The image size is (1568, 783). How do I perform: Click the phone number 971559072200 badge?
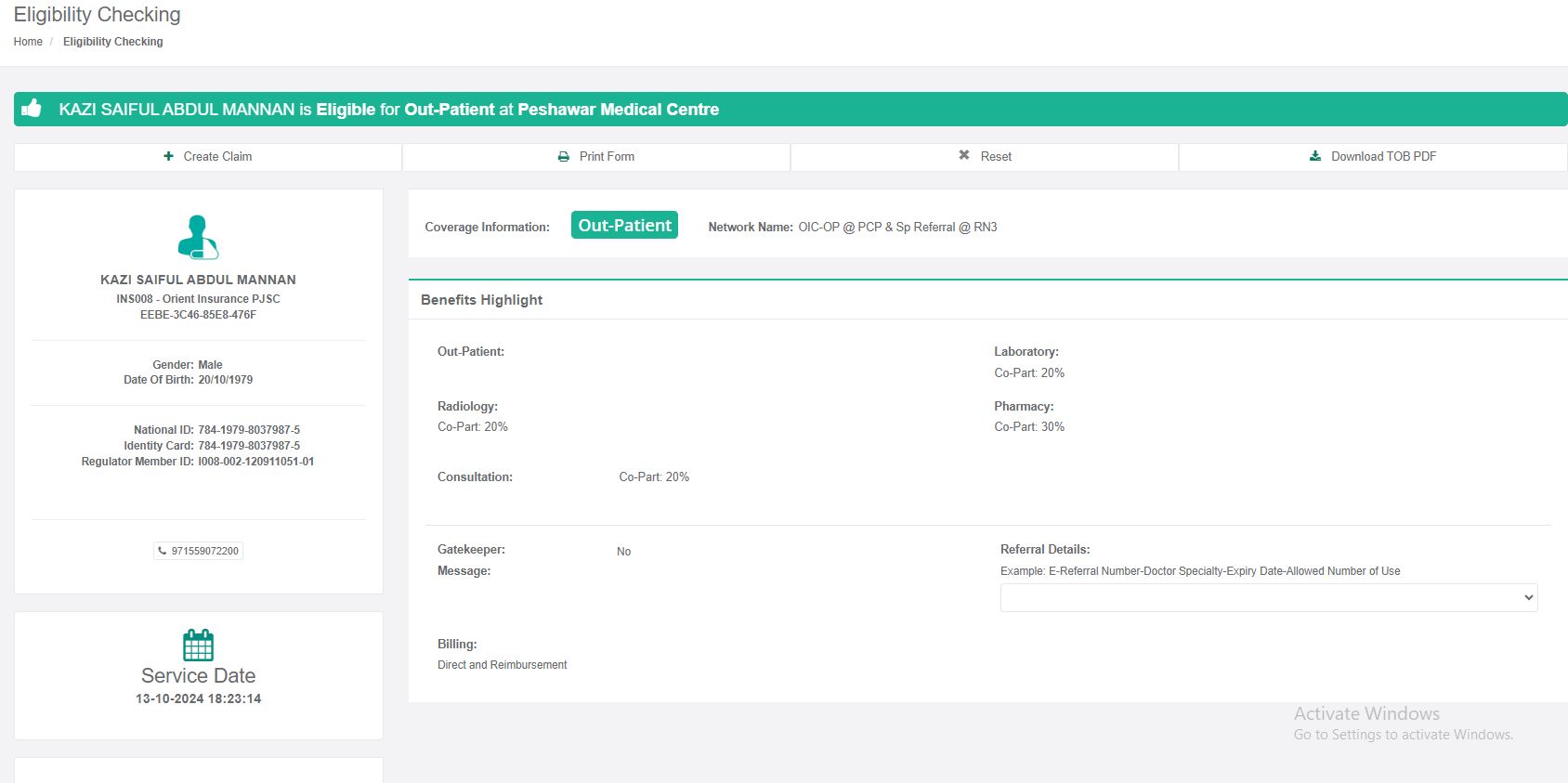point(204,551)
